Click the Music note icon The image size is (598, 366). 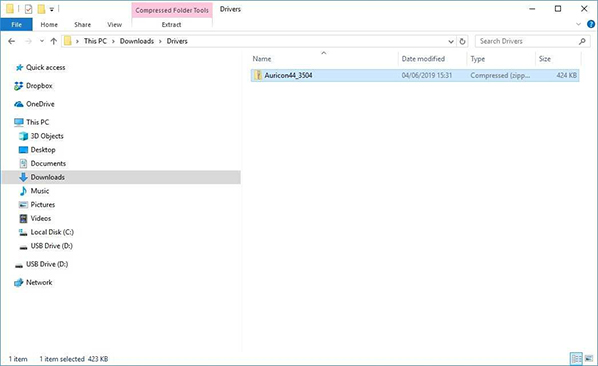coord(23,191)
